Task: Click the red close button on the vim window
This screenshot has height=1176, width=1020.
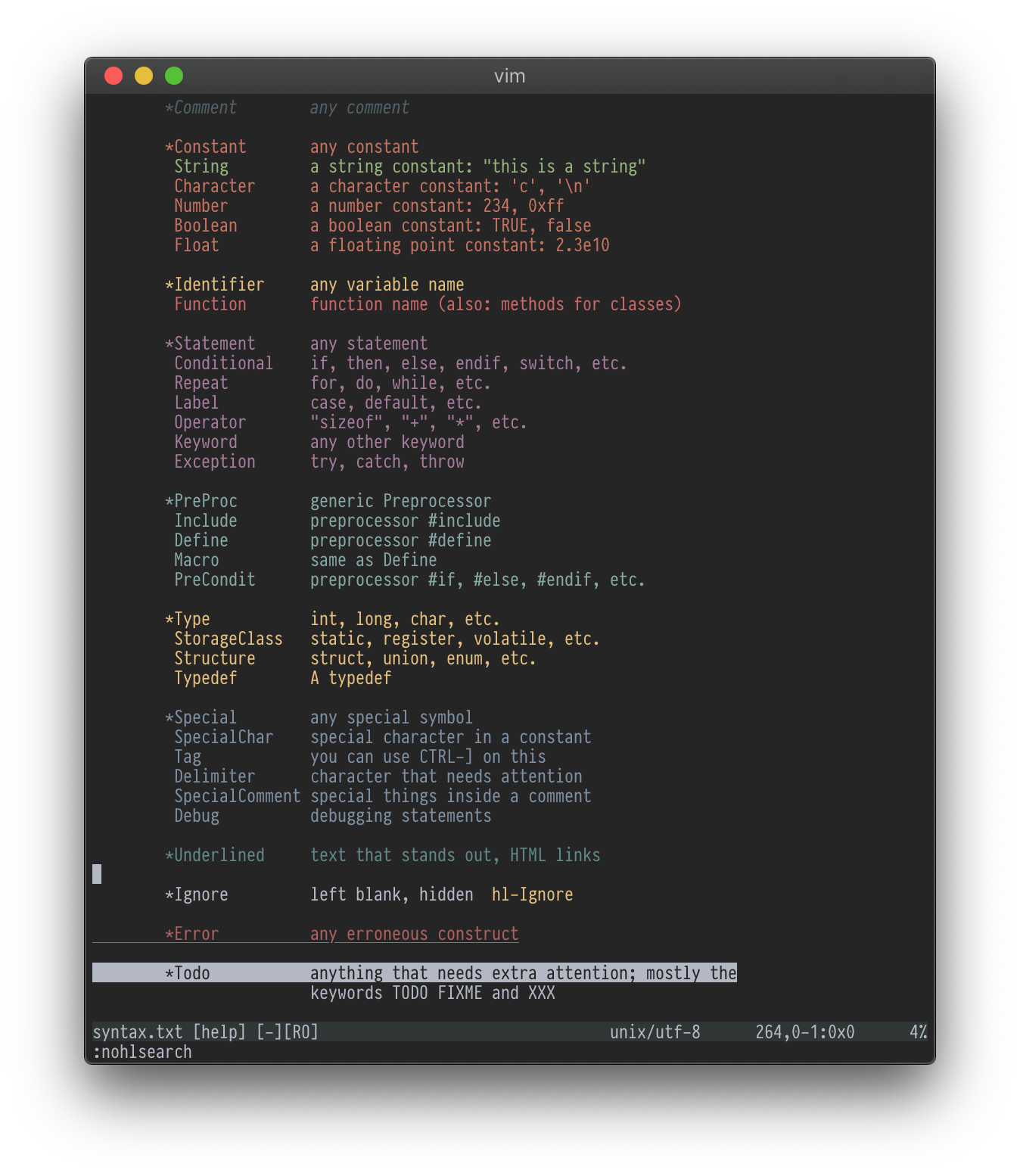Action: (x=114, y=76)
